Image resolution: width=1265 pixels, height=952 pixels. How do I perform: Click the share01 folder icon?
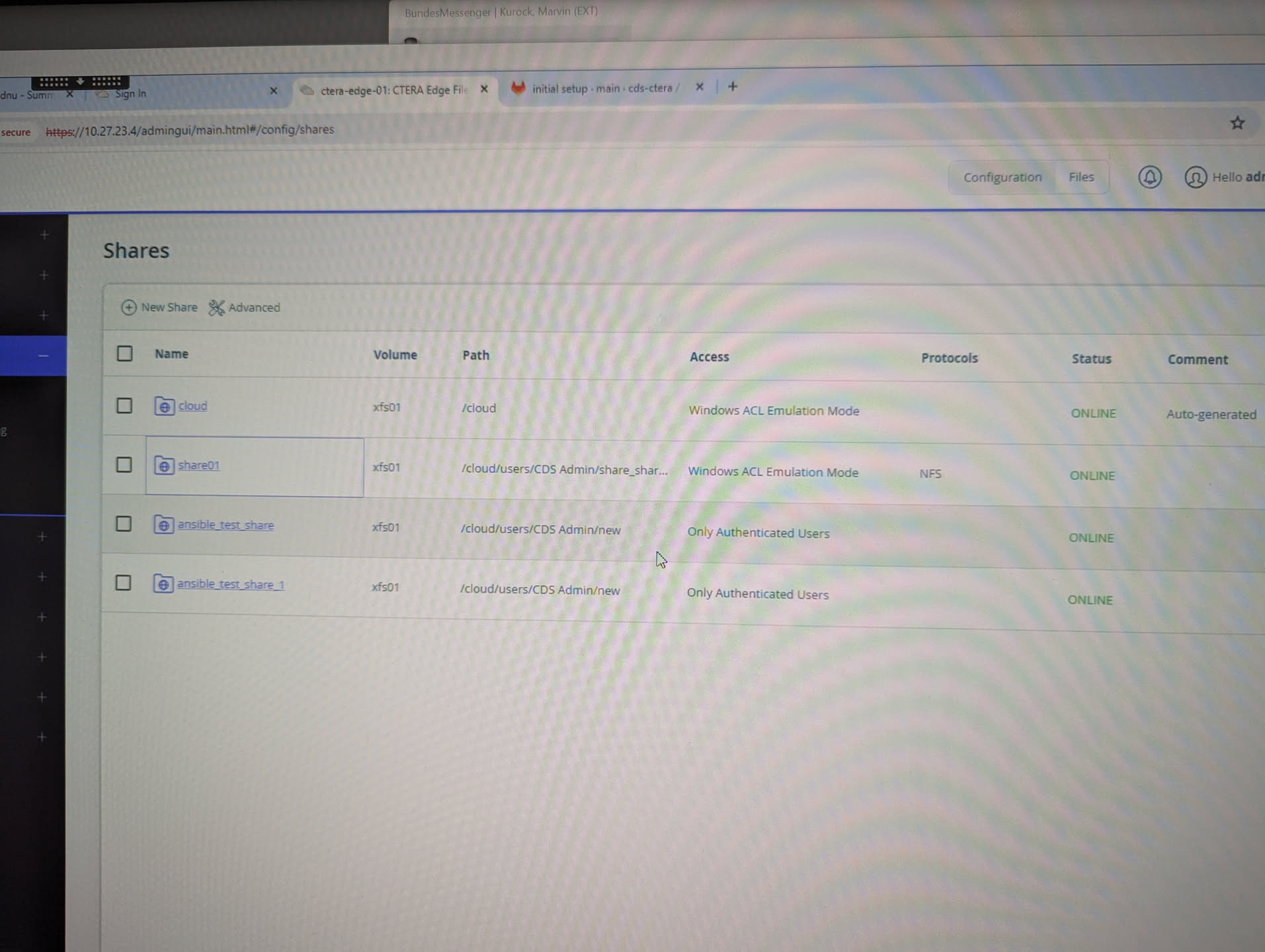pos(164,465)
